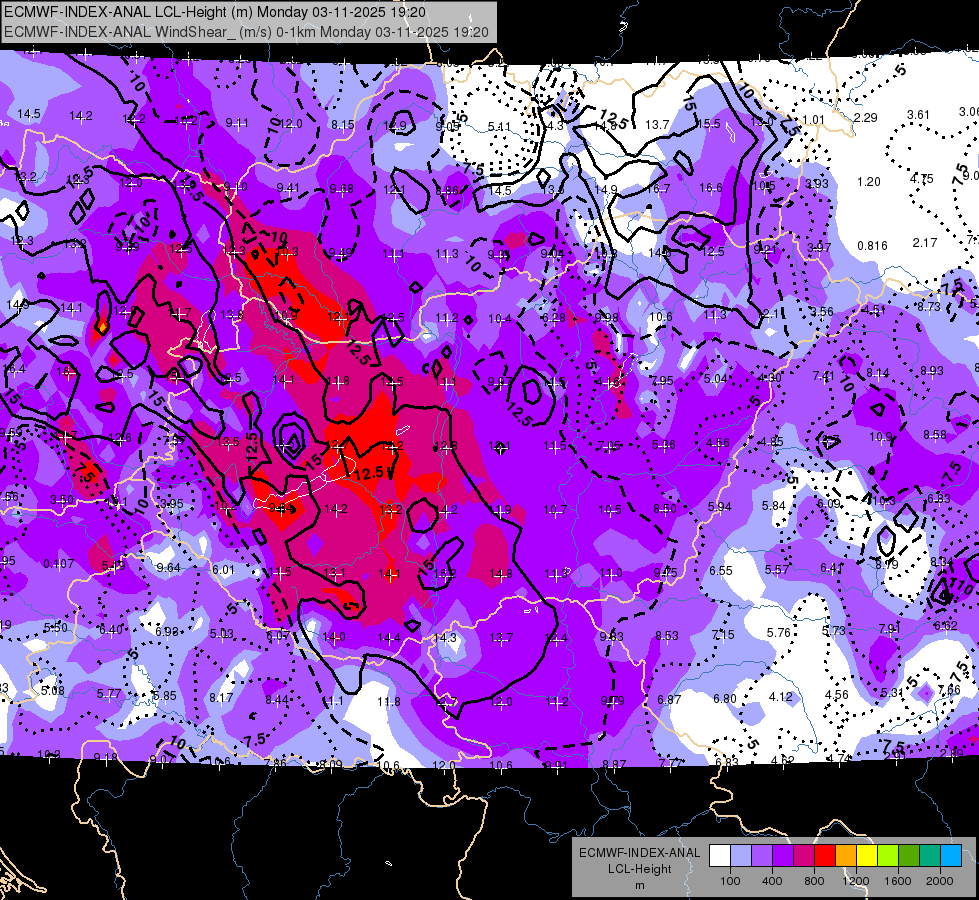Click the wind shear value '7.15'
Image resolution: width=979 pixels, height=900 pixels.
click(x=723, y=635)
